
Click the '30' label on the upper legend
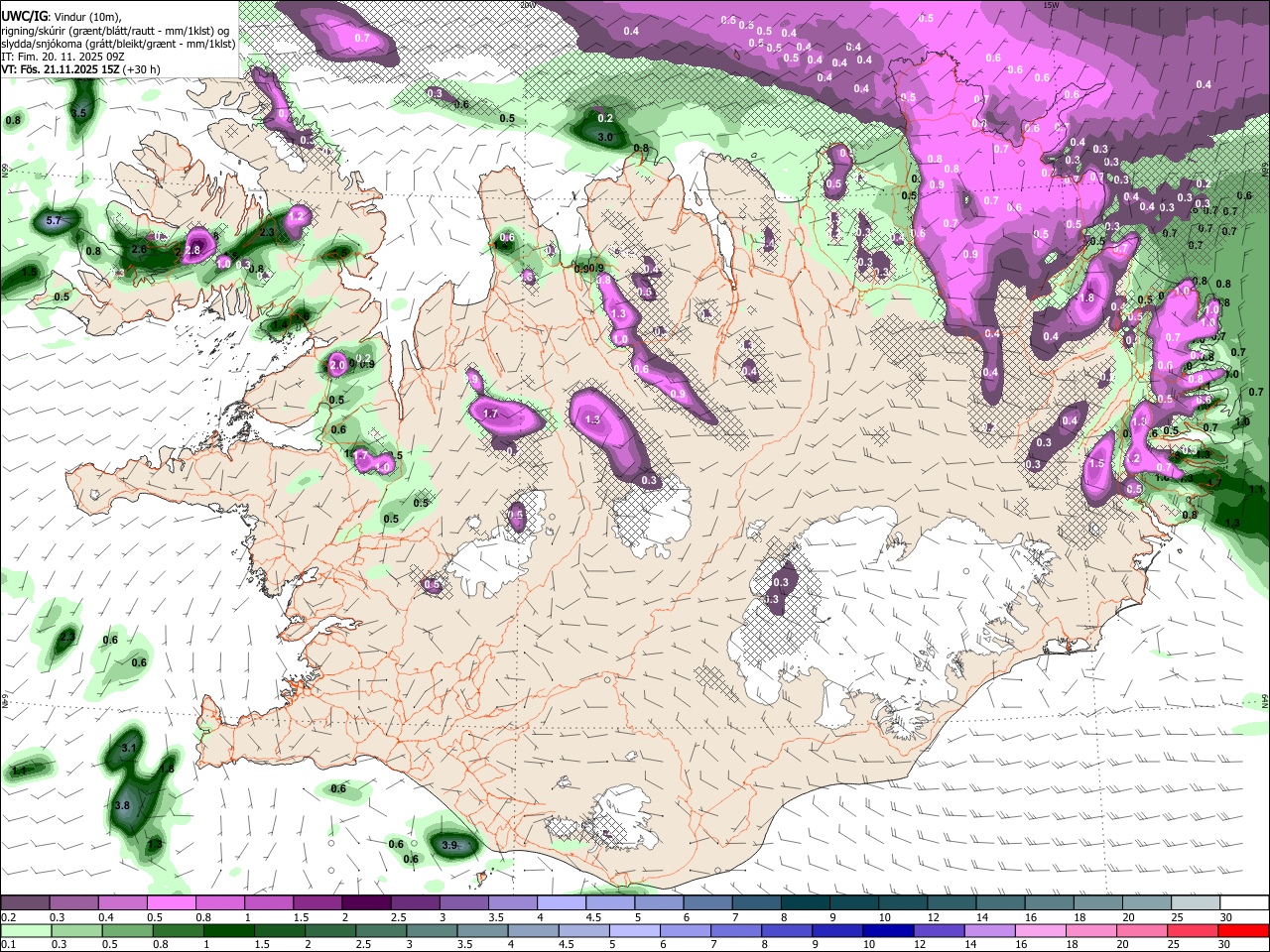tap(1225, 917)
